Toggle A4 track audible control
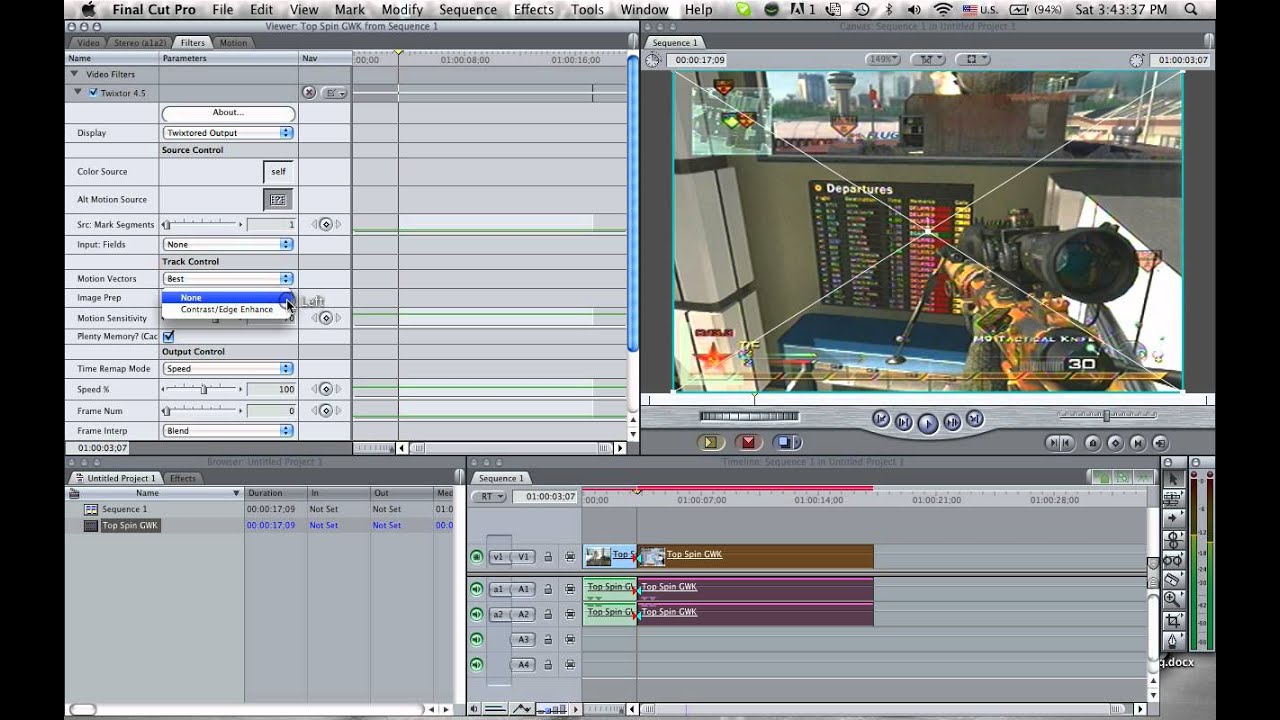 pos(476,664)
